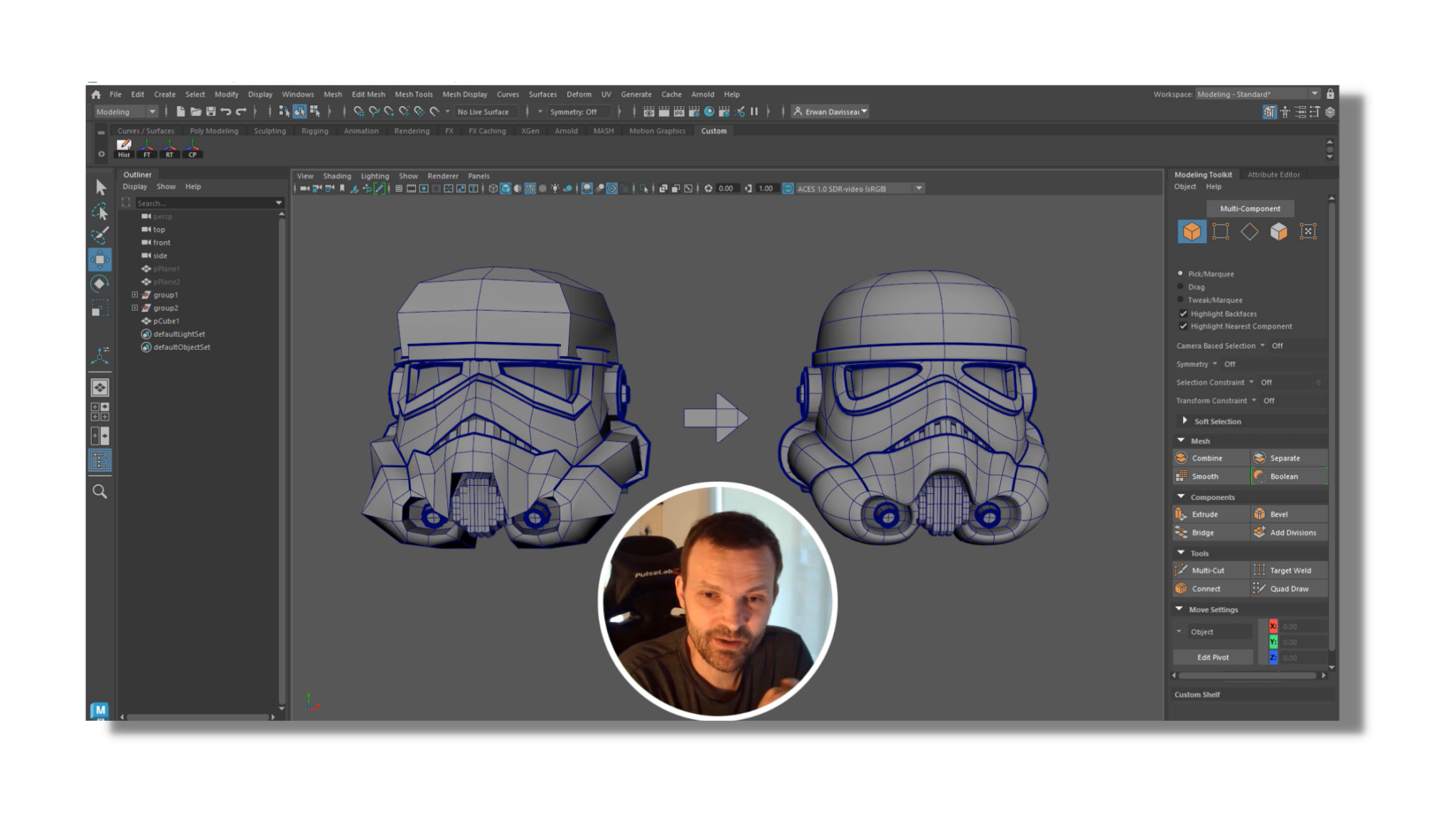Open the Modeling menu set dropdown
Screen dimensions: 1456x819
126,112
